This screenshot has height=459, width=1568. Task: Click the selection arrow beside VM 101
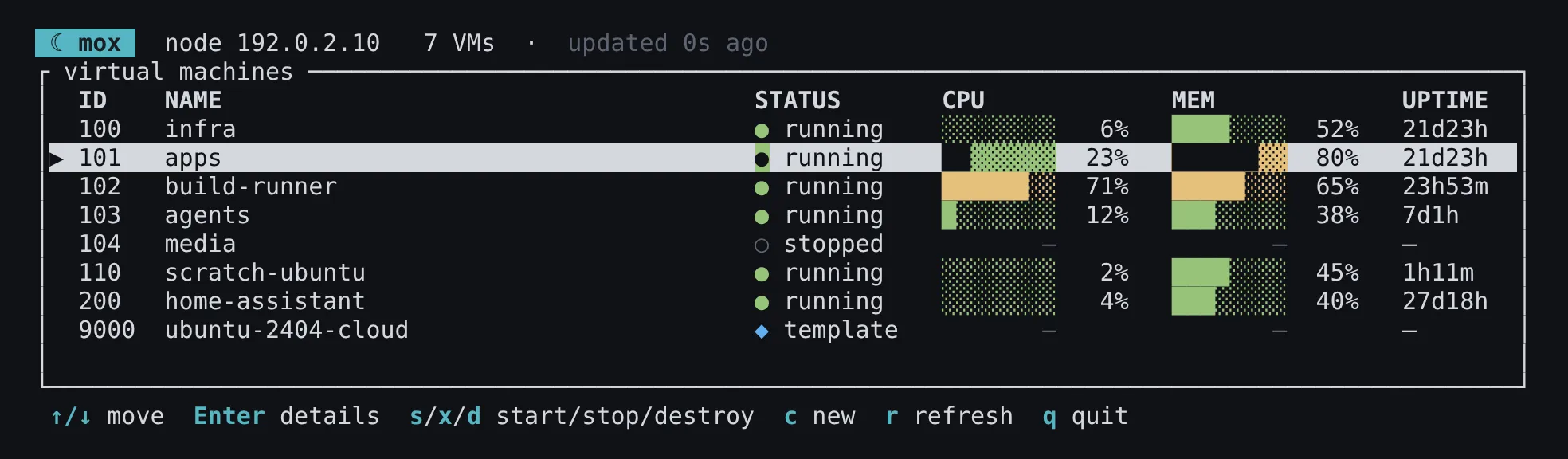(x=57, y=159)
